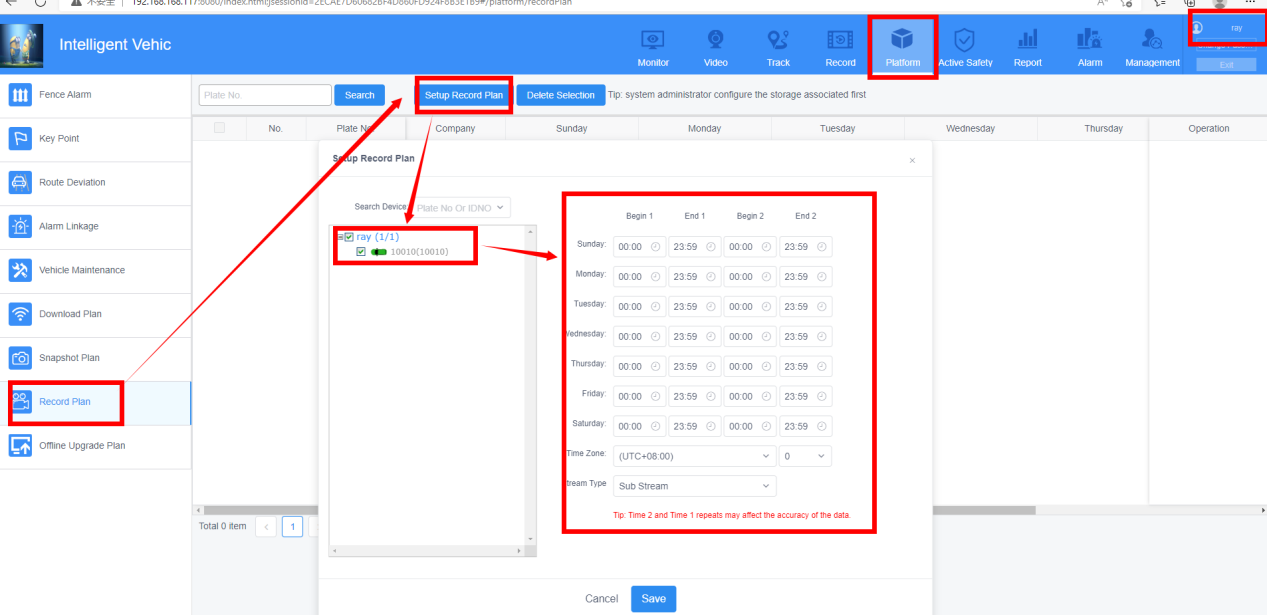Click the Delete Selection button
The width and height of the screenshot is (1267, 615).
(x=561, y=95)
